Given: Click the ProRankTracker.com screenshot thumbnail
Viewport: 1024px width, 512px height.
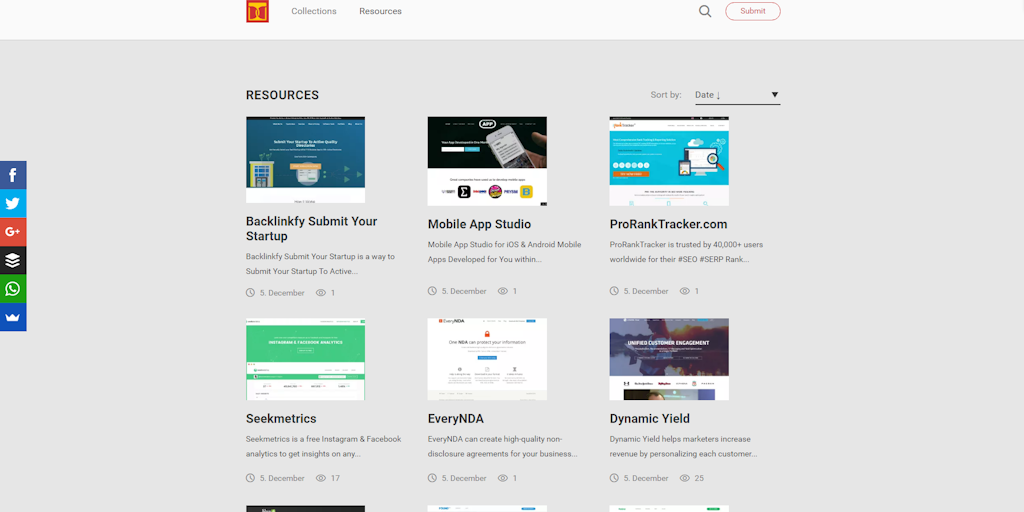Looking at the screenshot, I should [669, 161].
